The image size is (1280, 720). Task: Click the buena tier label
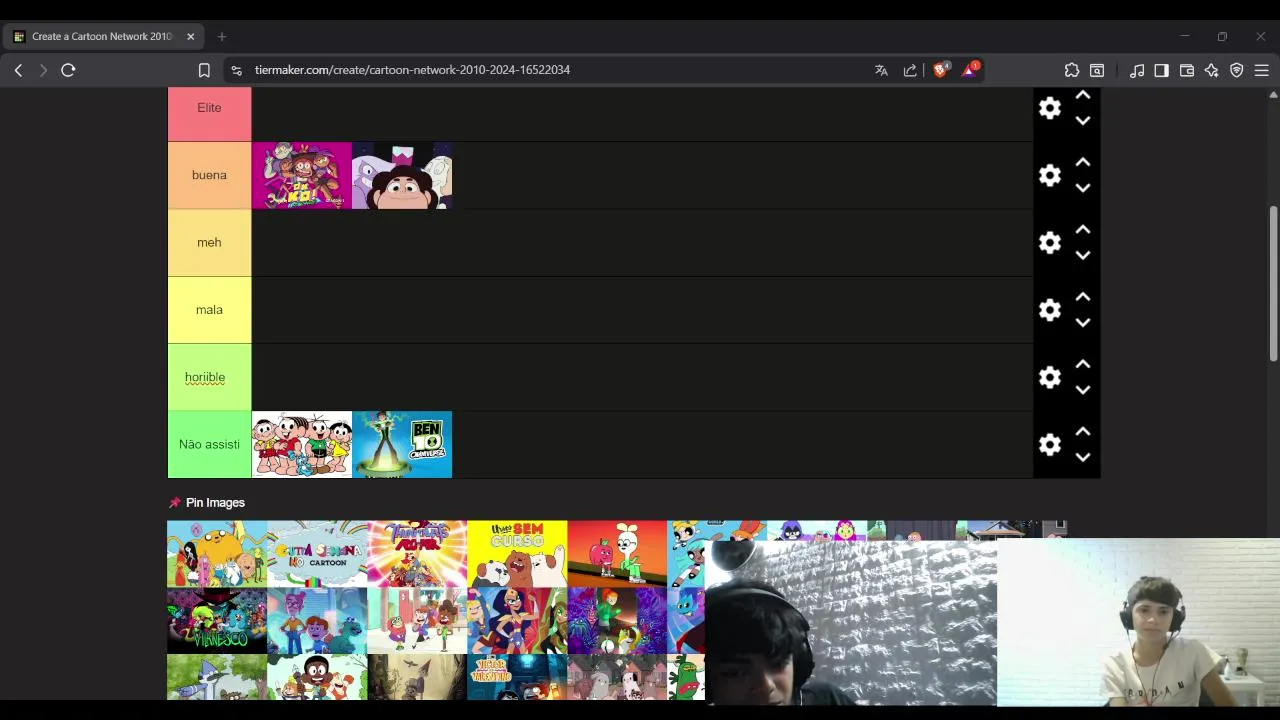[x=209, y=175]
